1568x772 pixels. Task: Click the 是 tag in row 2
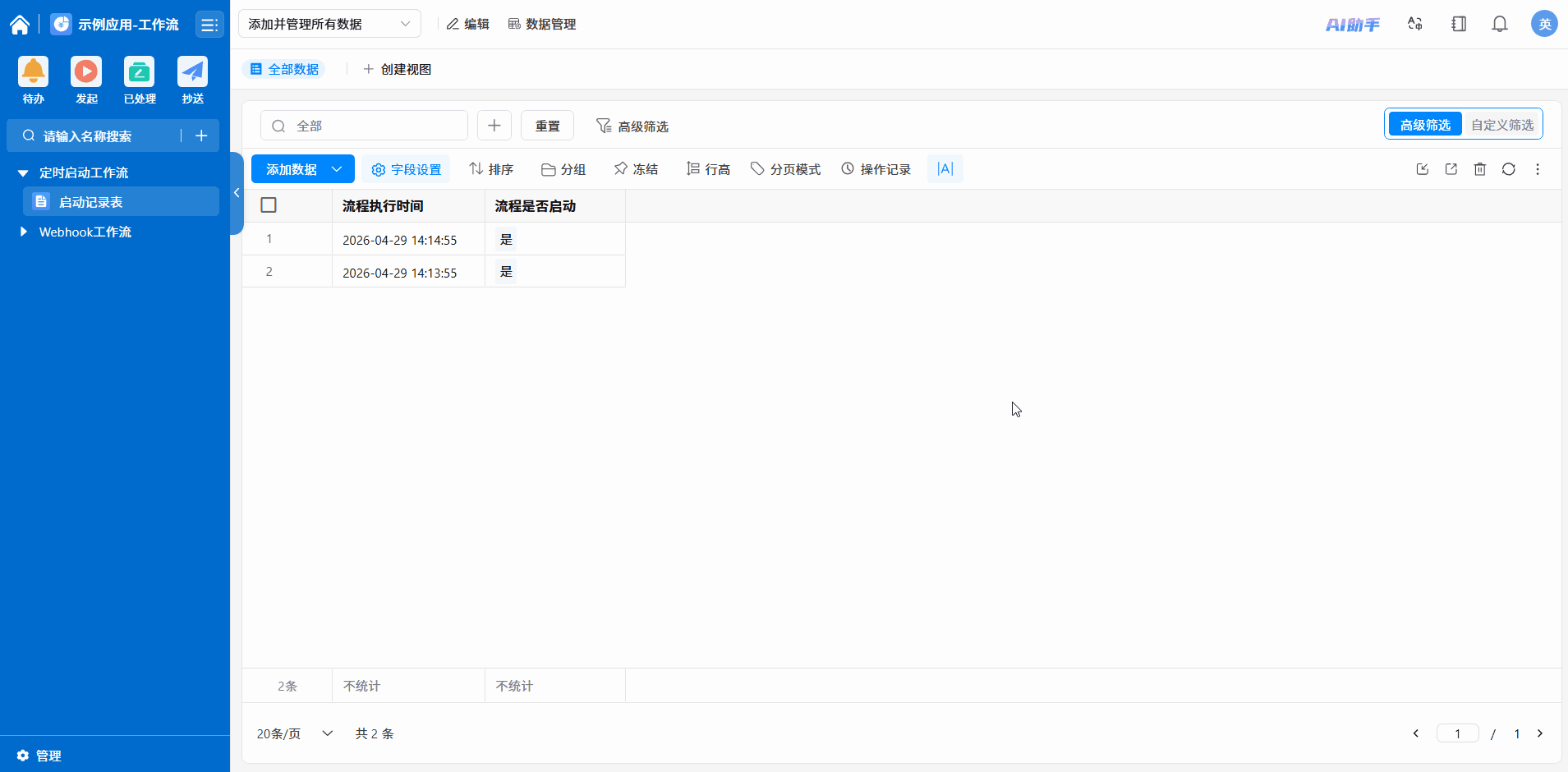click(506, 271)
